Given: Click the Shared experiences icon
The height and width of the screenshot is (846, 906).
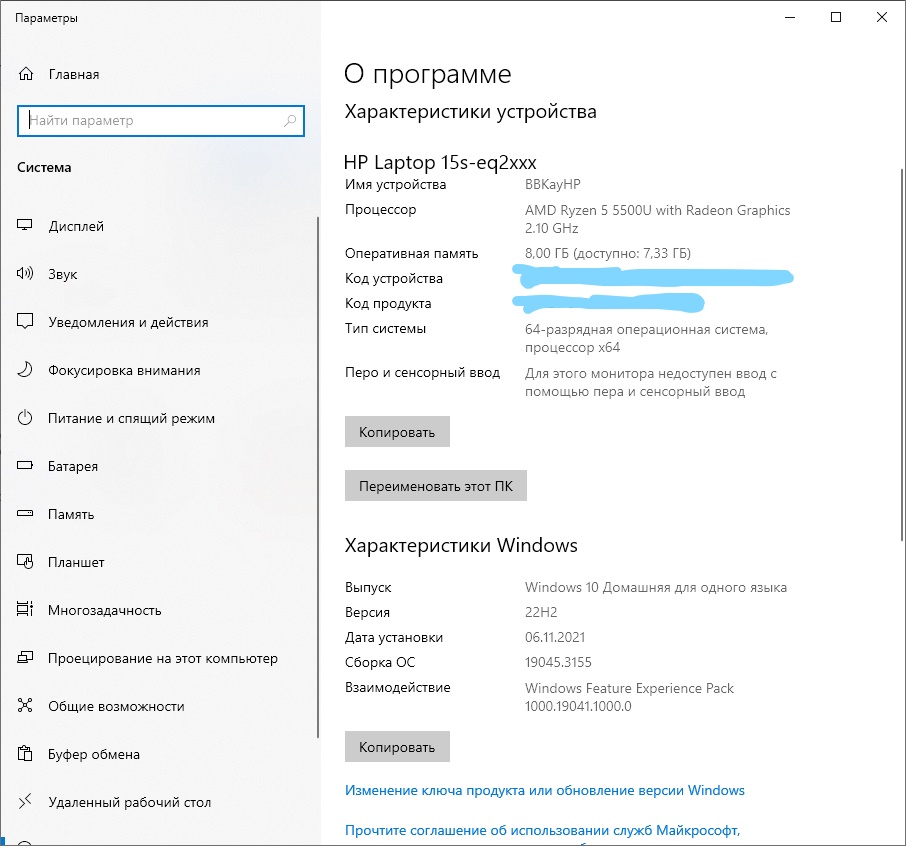Looking at the screenshot, I should [25, 705].
